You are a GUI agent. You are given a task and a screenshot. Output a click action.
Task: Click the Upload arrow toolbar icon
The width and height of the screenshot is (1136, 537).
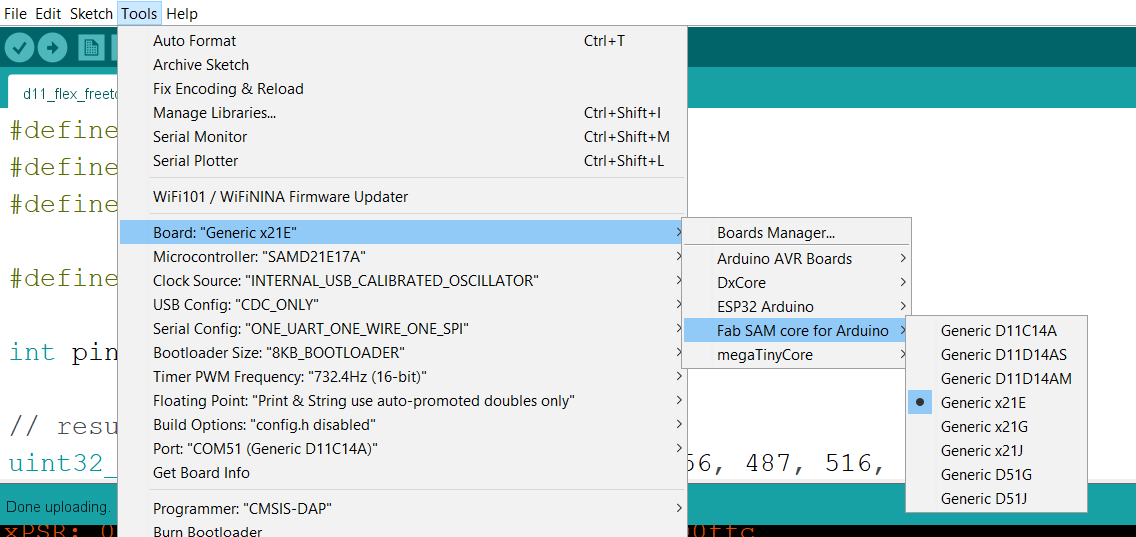[x=52, y=49]
